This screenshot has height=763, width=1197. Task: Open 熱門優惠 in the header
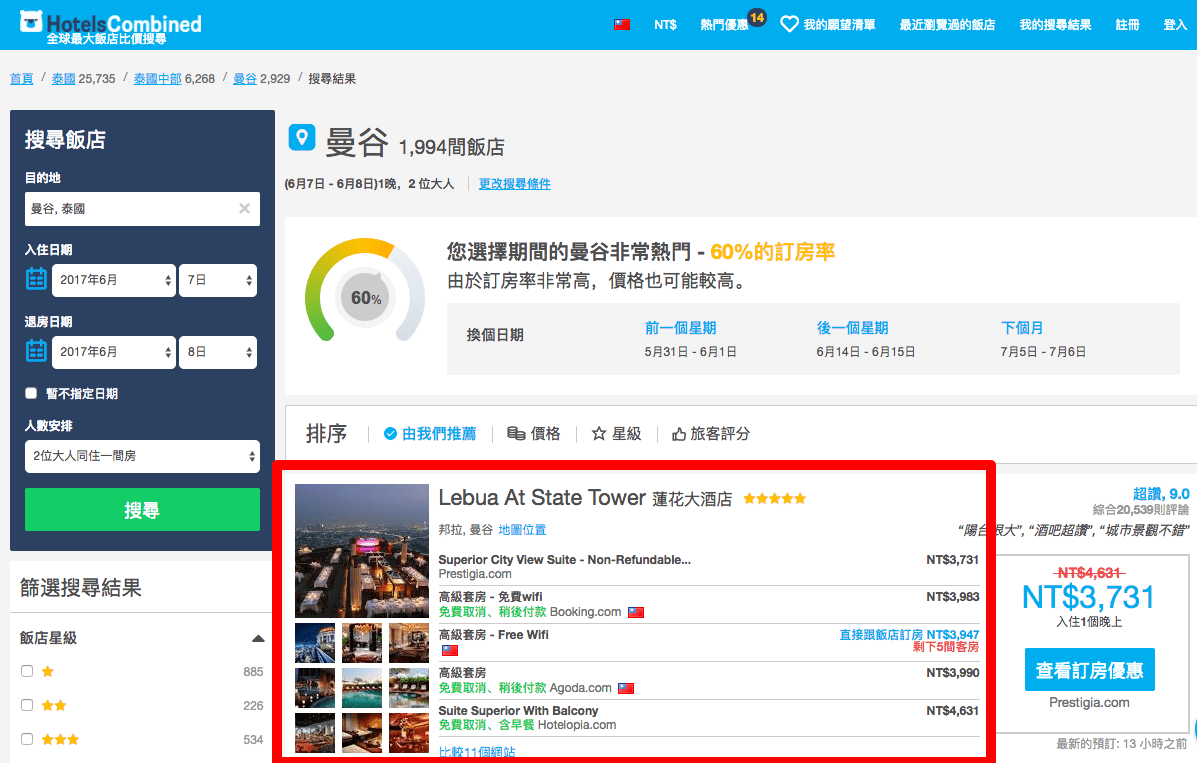(x=724, y=25)
